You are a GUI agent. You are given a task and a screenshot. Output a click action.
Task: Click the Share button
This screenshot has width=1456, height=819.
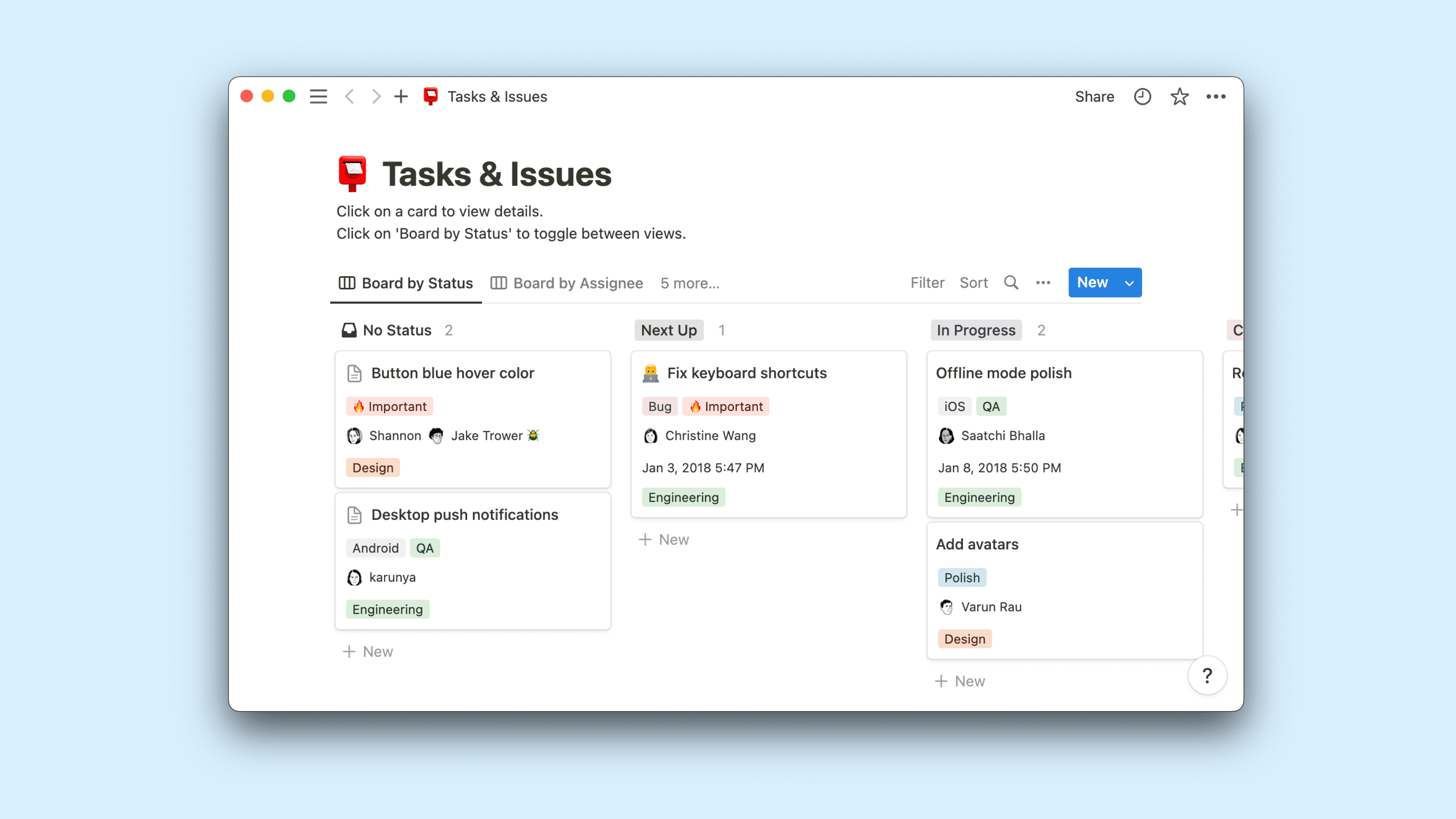coord(1094,97)
